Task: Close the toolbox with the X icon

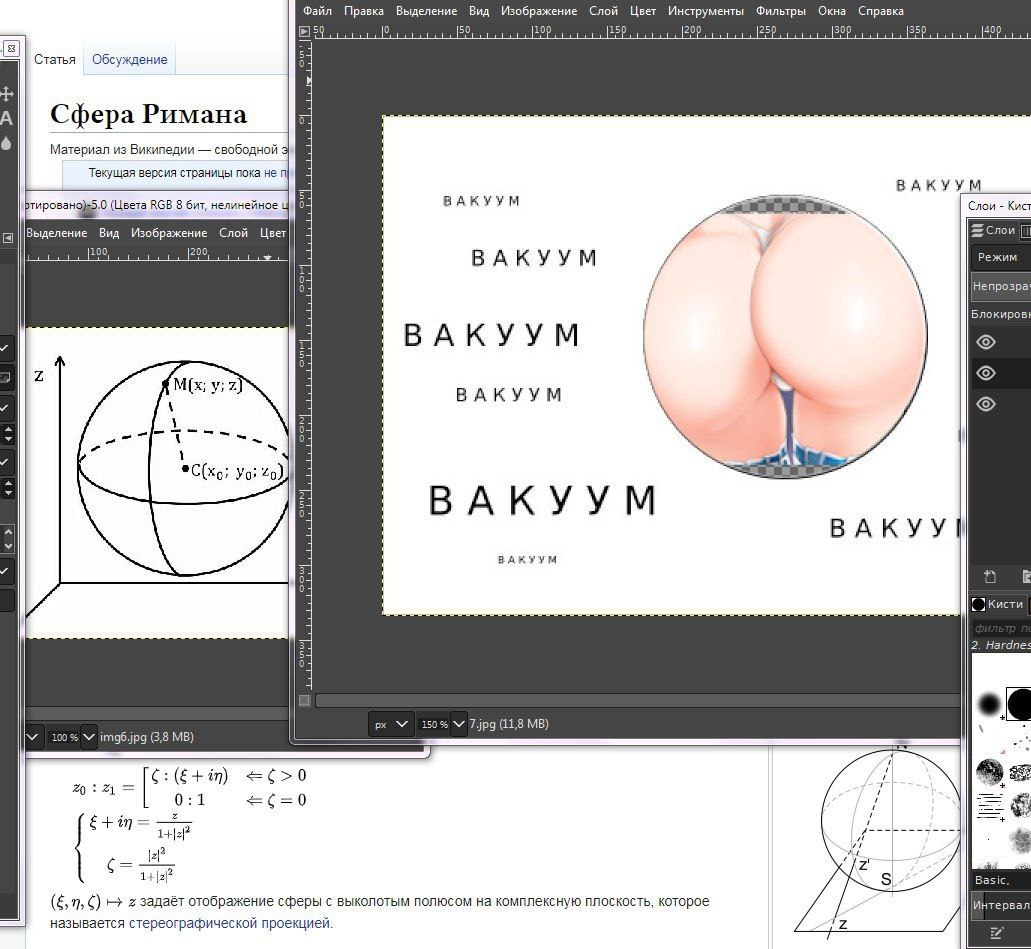Action: coord(10,48)
